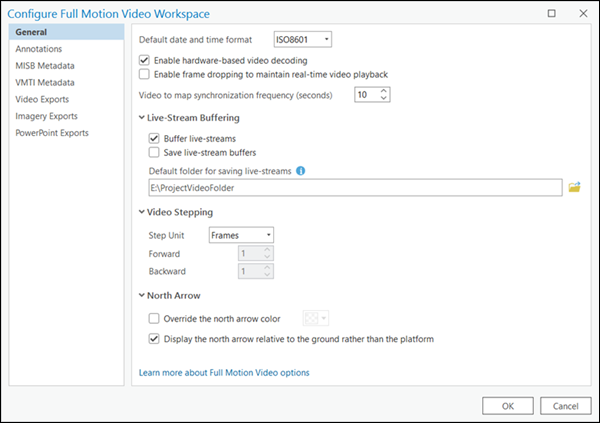Click the info icon beside default folder label
Image resolution: width=600 pixels, height=423 pixels.
coord(300,170)
